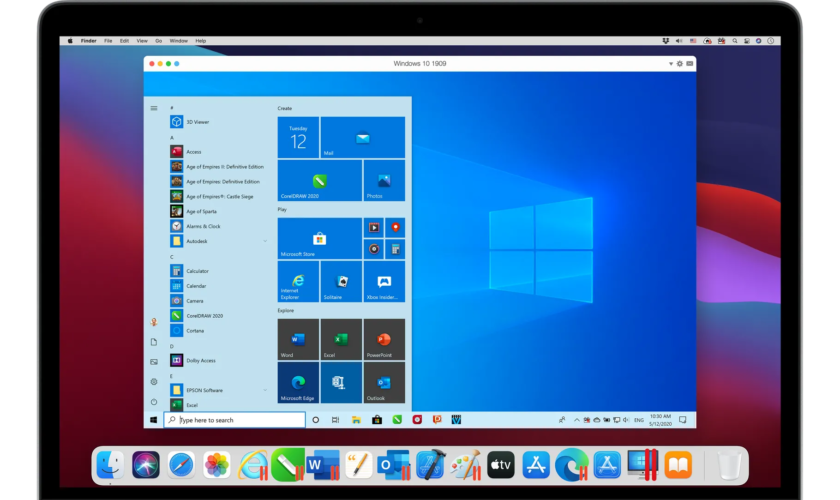This screenshot has height=500, width=840.
Task: Open the Microsoft Store tile
Action: 319,238
